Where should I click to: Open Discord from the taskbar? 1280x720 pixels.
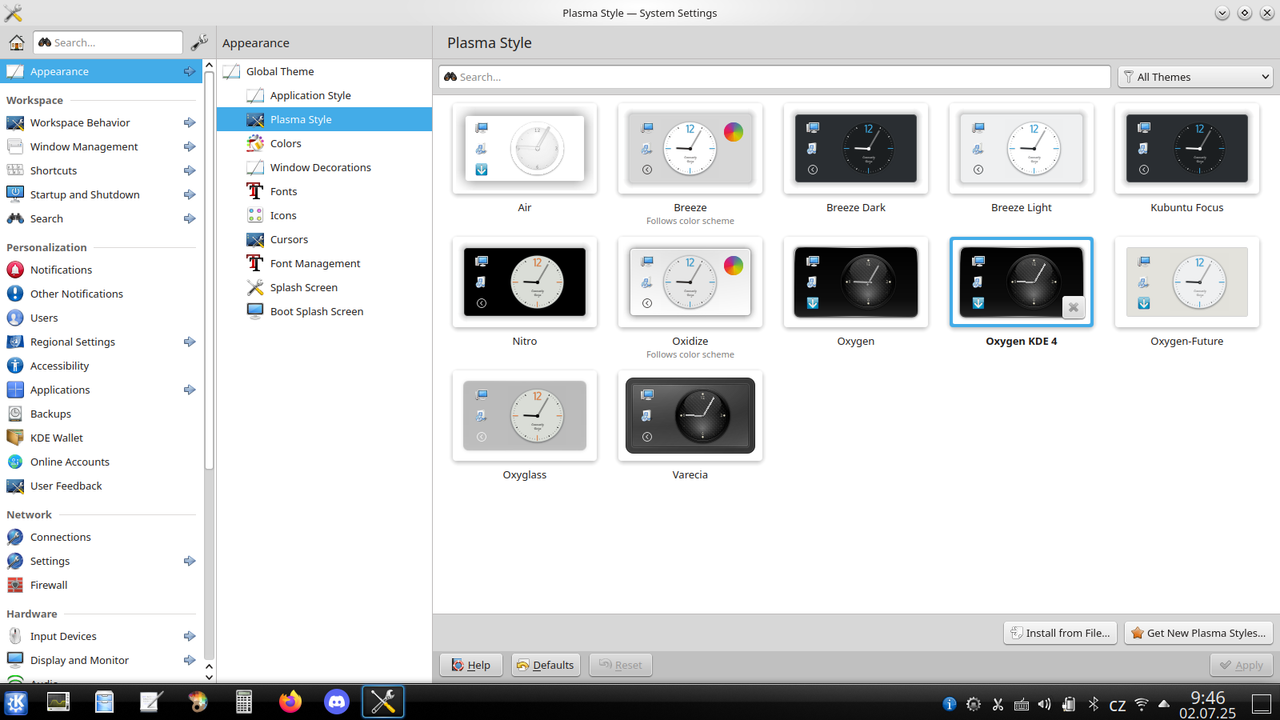(x=337, y=702)
